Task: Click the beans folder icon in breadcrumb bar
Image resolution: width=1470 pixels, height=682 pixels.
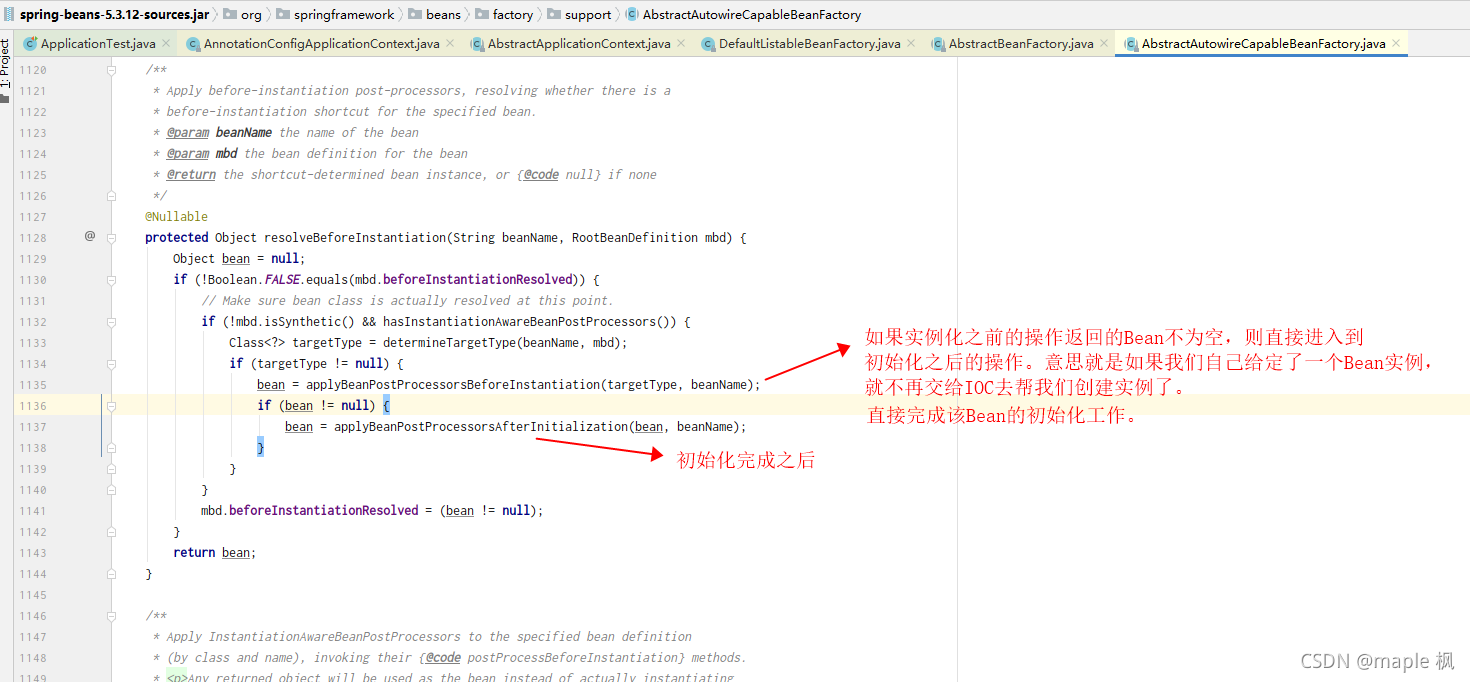Action: pyautogui.click(x=417, y=14)
